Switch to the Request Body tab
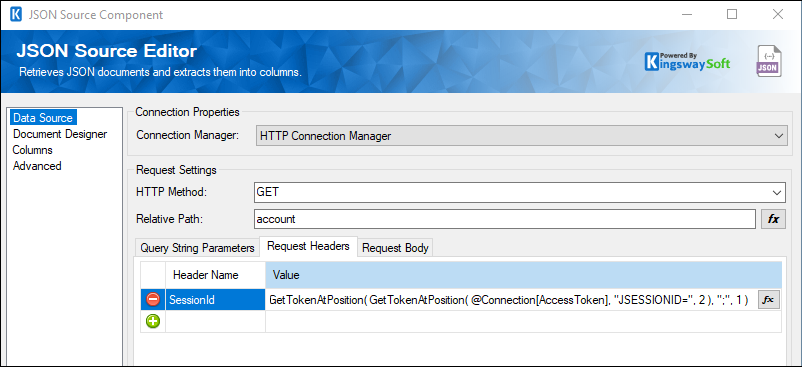The width and height of the screenshot is (802, 367). [x=395, y=248]
